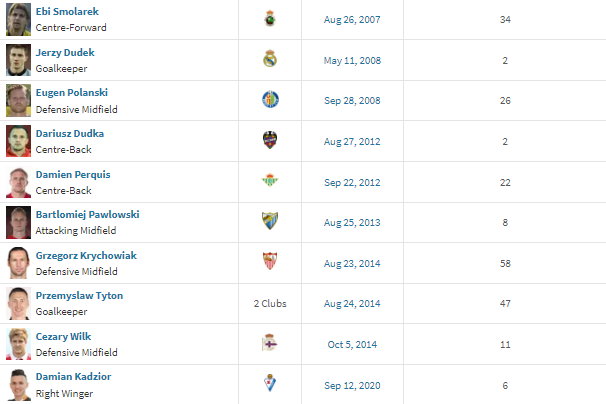Click Bartlomiej Pawlowski's player photo
Image resolution: width=606 pixels, height=404 pixels.
coord(18,221)
